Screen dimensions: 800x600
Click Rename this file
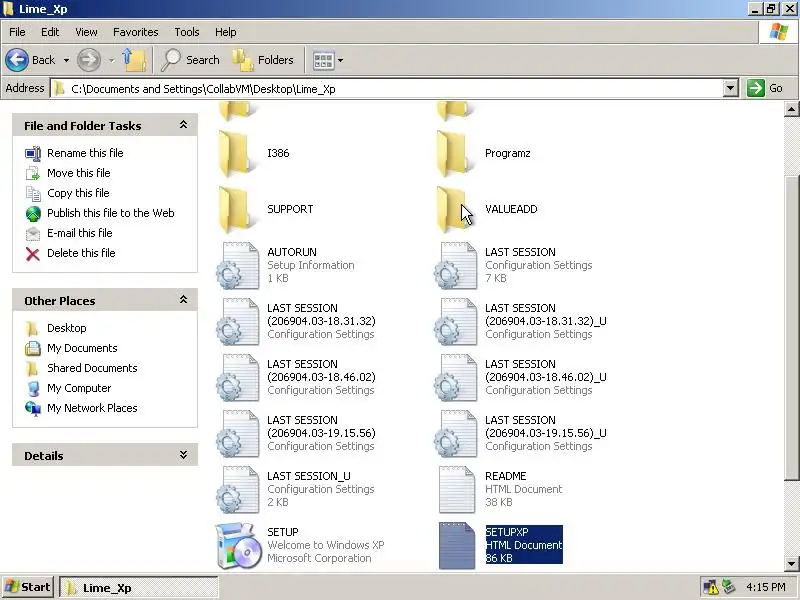74,153
